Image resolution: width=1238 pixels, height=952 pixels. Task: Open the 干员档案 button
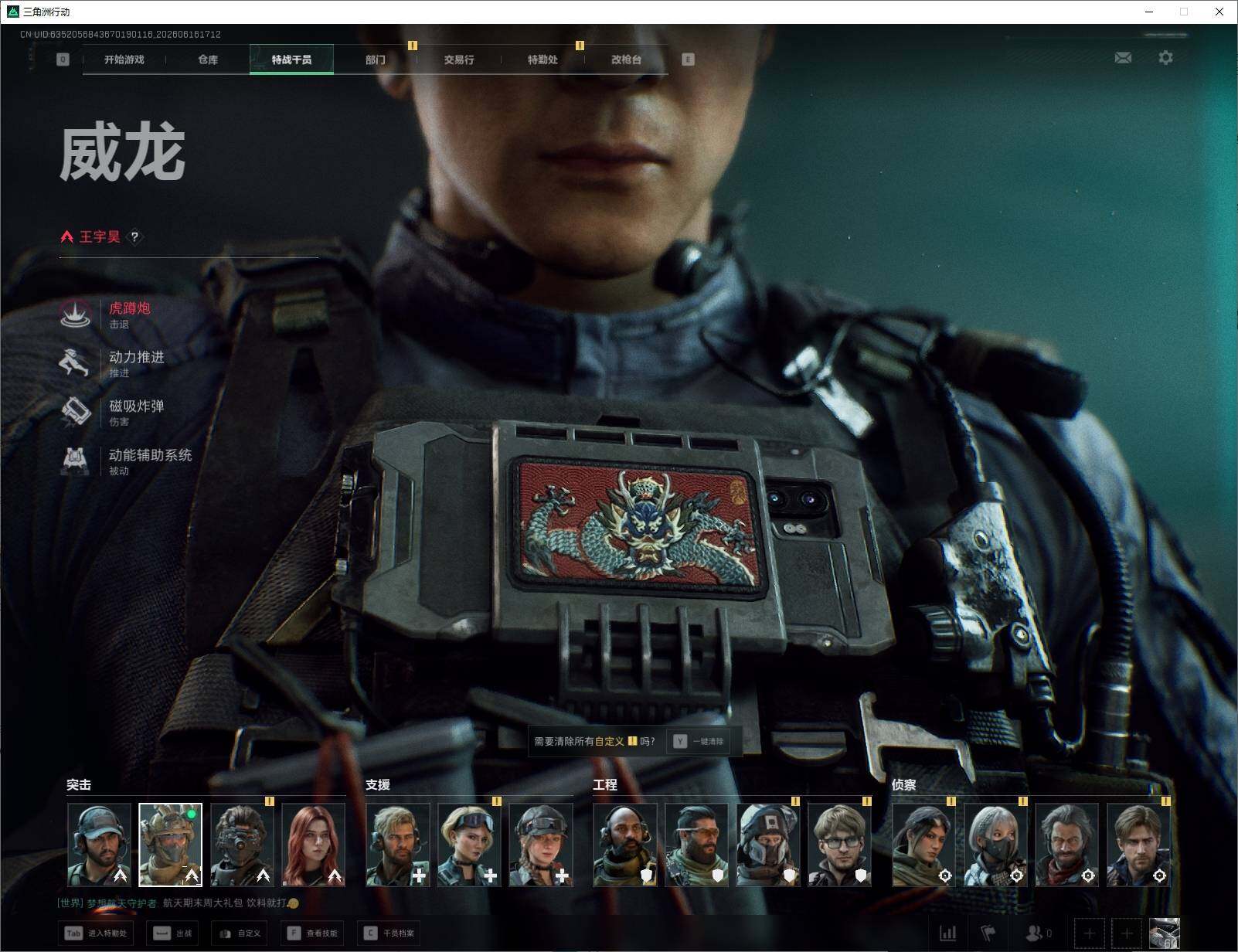(x=389, y=933)
